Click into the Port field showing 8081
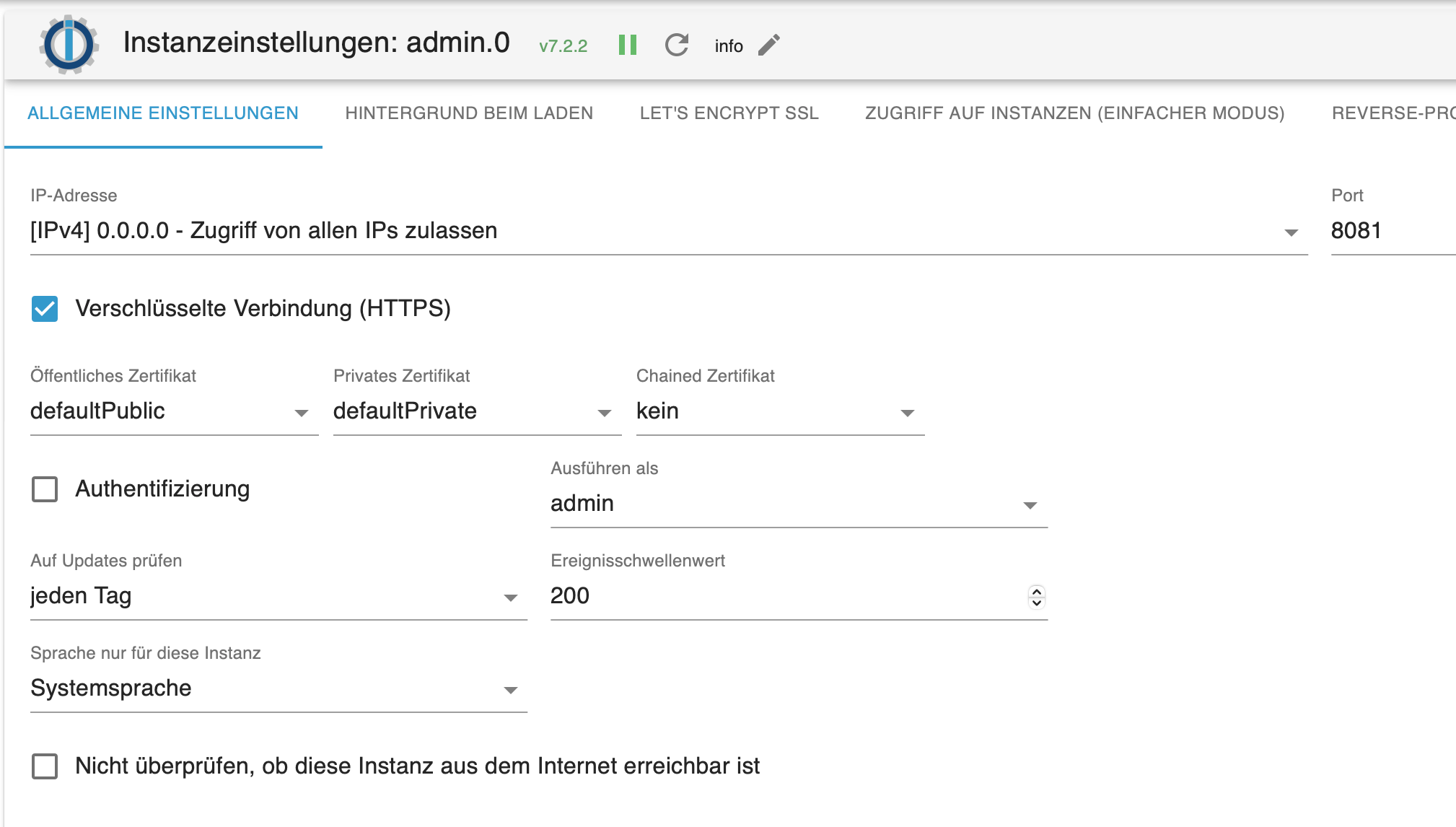 pyautogui.click(x=1393, y=231)
